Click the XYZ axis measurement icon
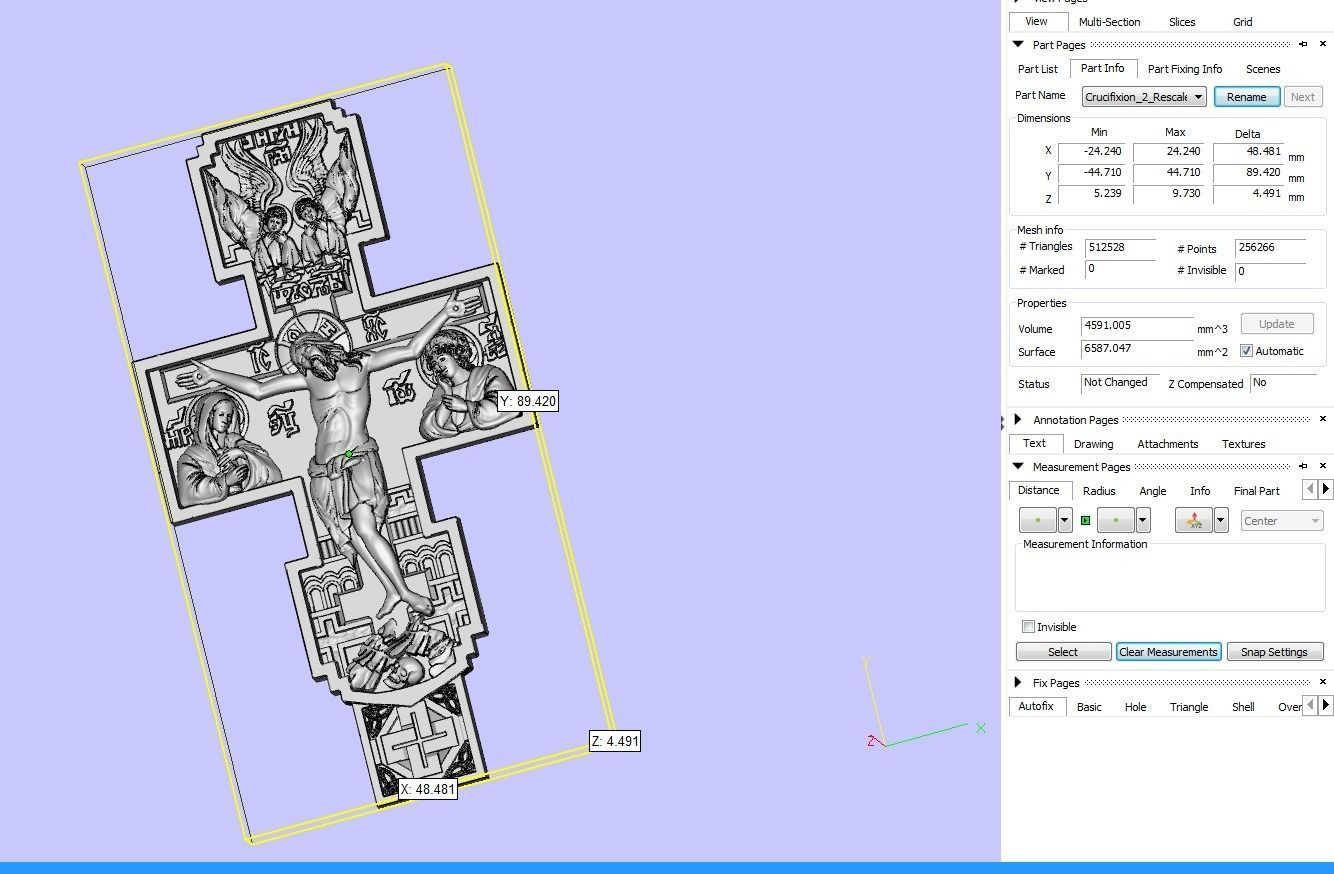Screen dimensions: 1334x874 tap(1194, 520)
